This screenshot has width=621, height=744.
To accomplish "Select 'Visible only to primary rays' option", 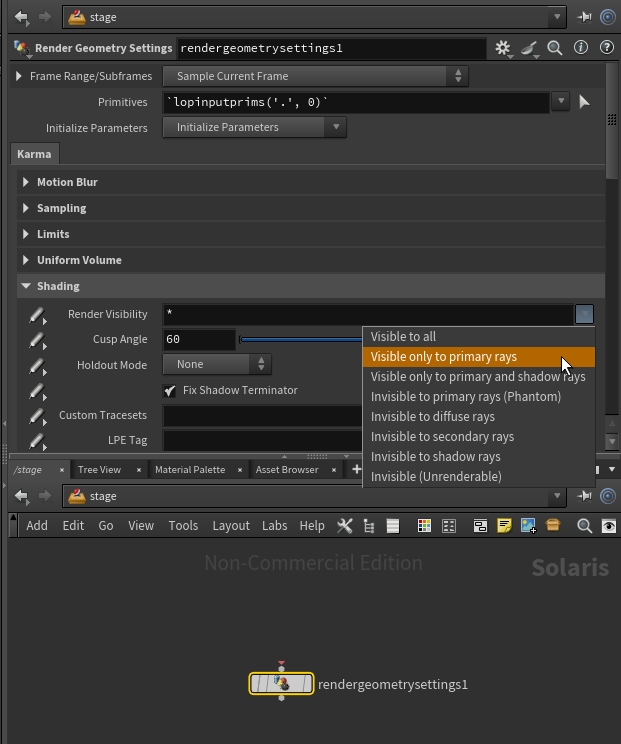I will (x=444, y=357).
